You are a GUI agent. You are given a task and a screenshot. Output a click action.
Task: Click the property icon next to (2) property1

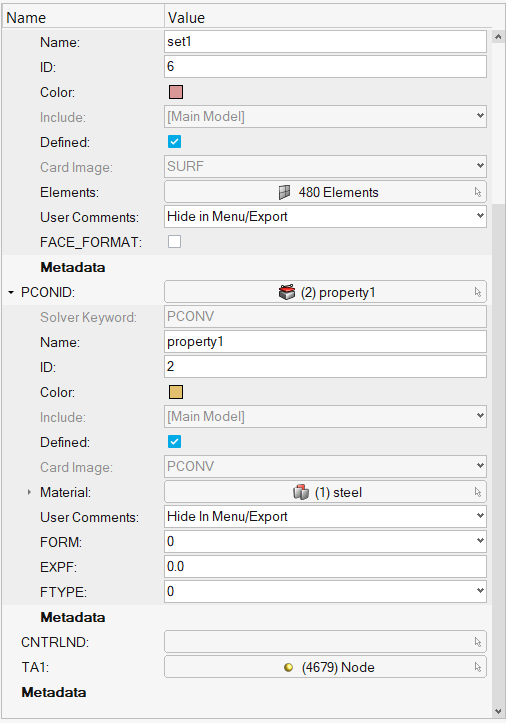pyautogui.click(x=287, y=292)
